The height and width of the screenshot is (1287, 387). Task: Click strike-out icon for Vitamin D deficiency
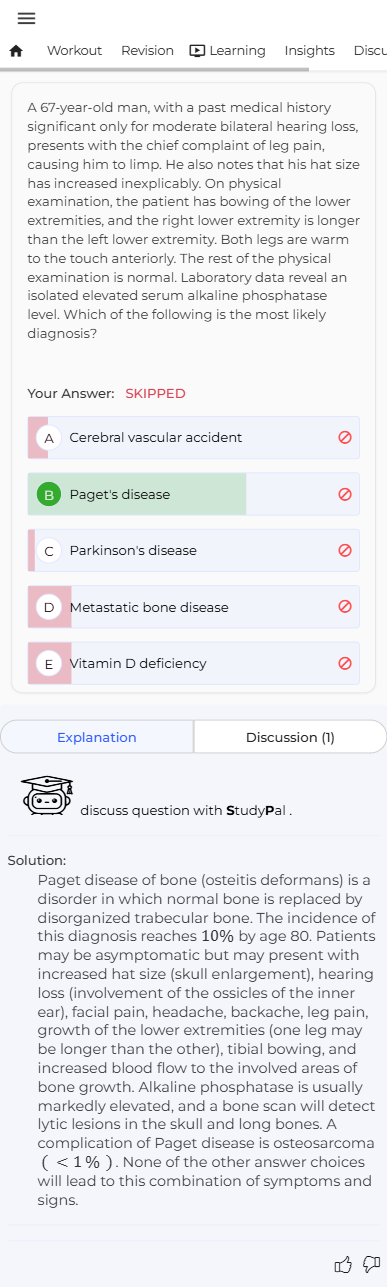click(x=345, y=663)
